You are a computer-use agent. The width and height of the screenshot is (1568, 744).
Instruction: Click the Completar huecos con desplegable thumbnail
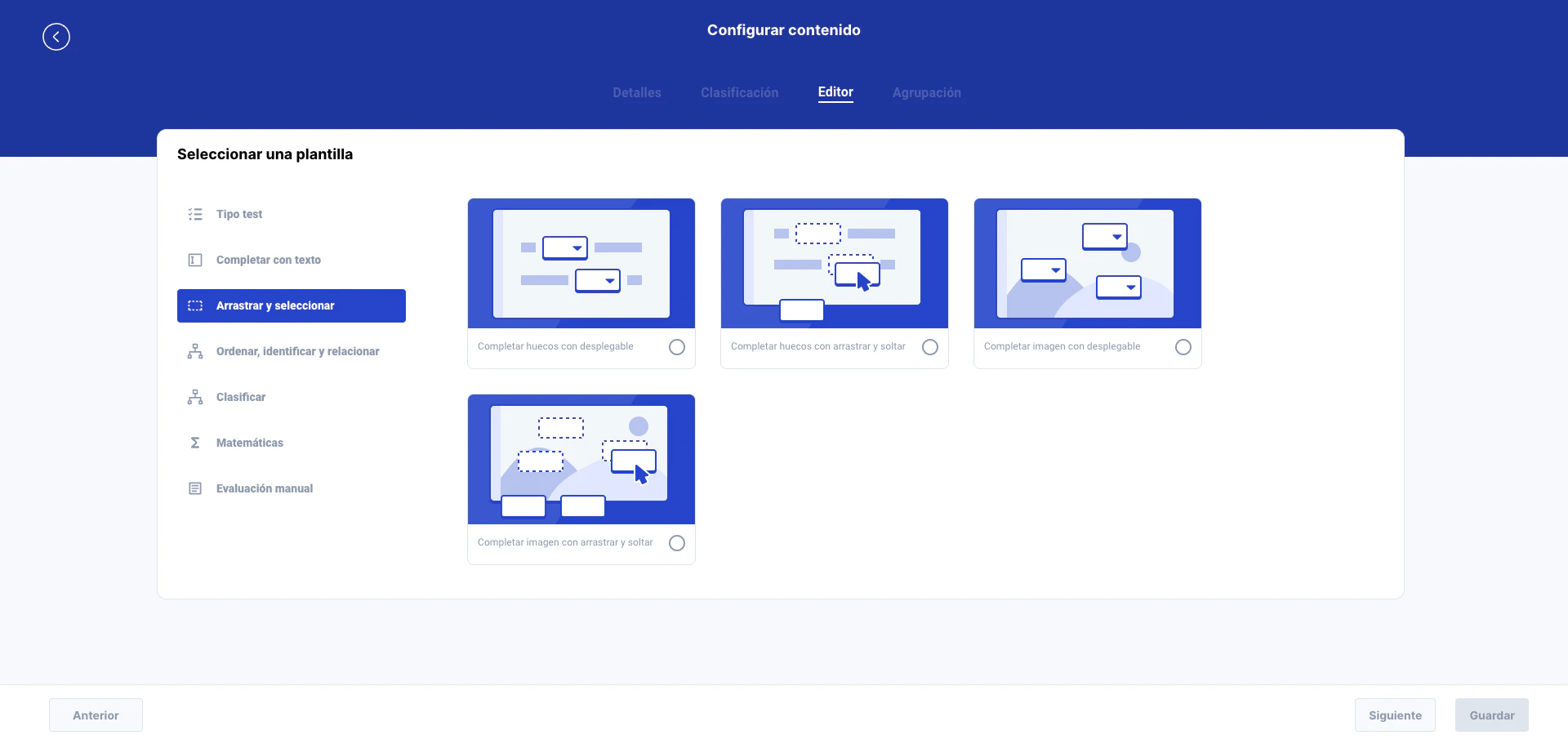(581, 263)
